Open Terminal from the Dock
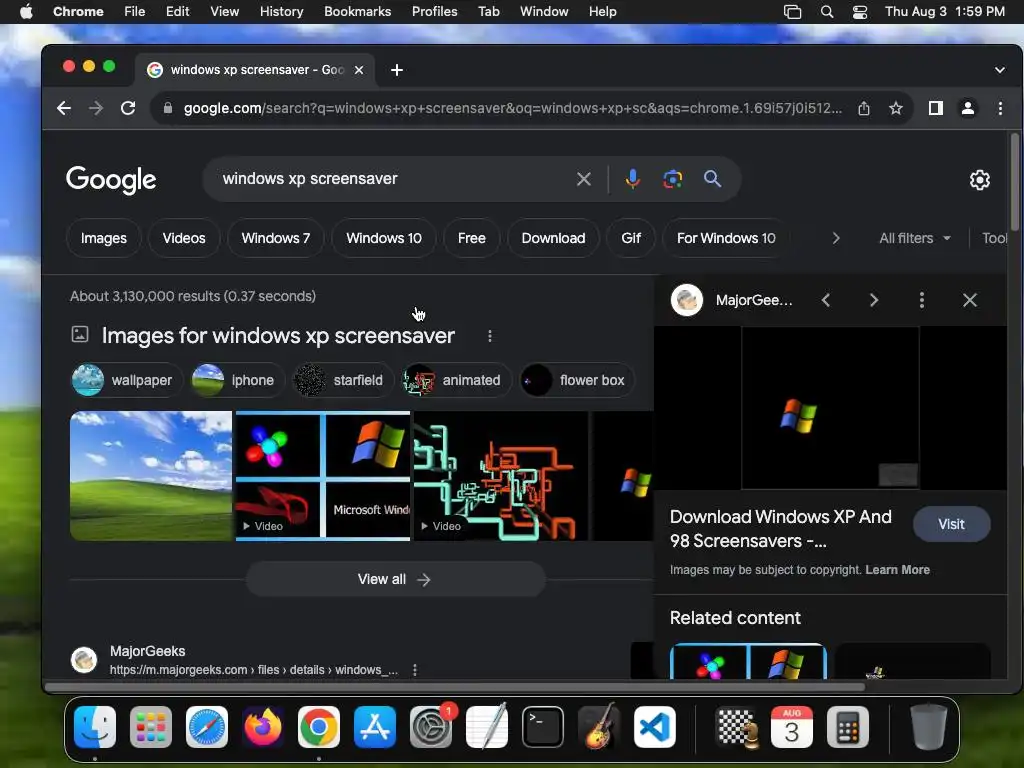 click(543, 727)
